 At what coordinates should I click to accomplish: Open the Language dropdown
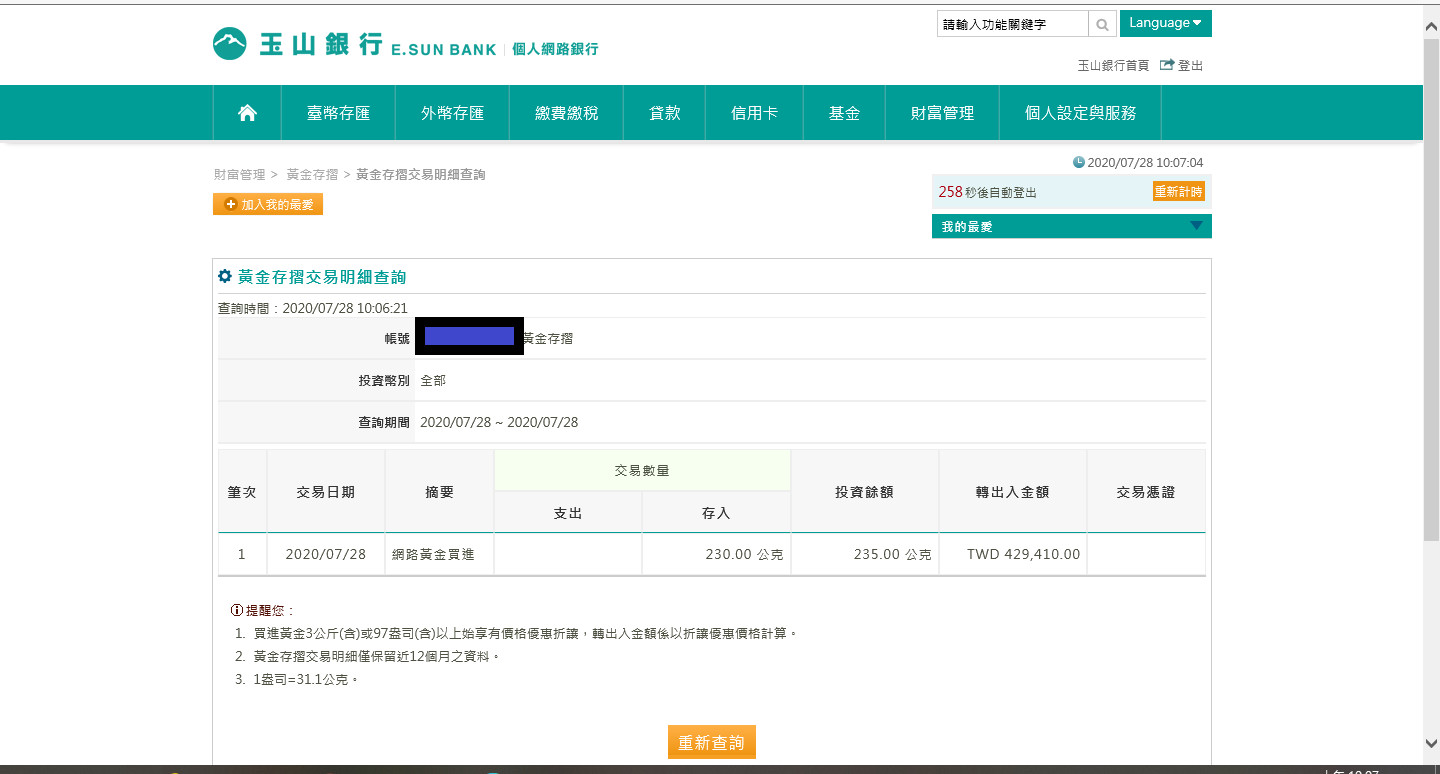coord(1165,23)
